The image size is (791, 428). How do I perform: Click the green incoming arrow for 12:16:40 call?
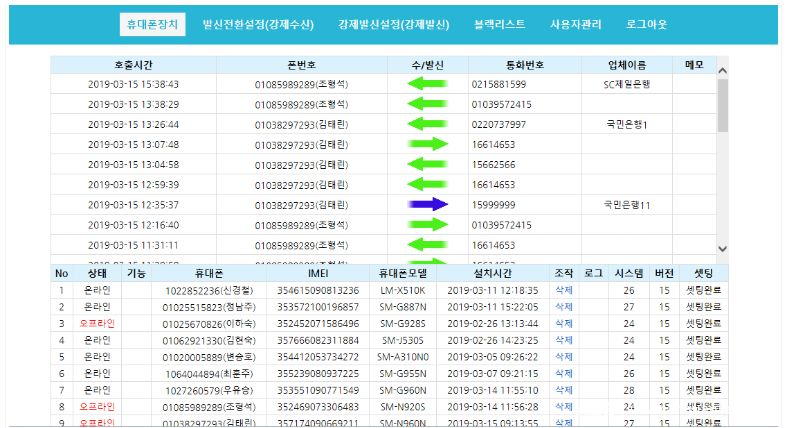427,224
